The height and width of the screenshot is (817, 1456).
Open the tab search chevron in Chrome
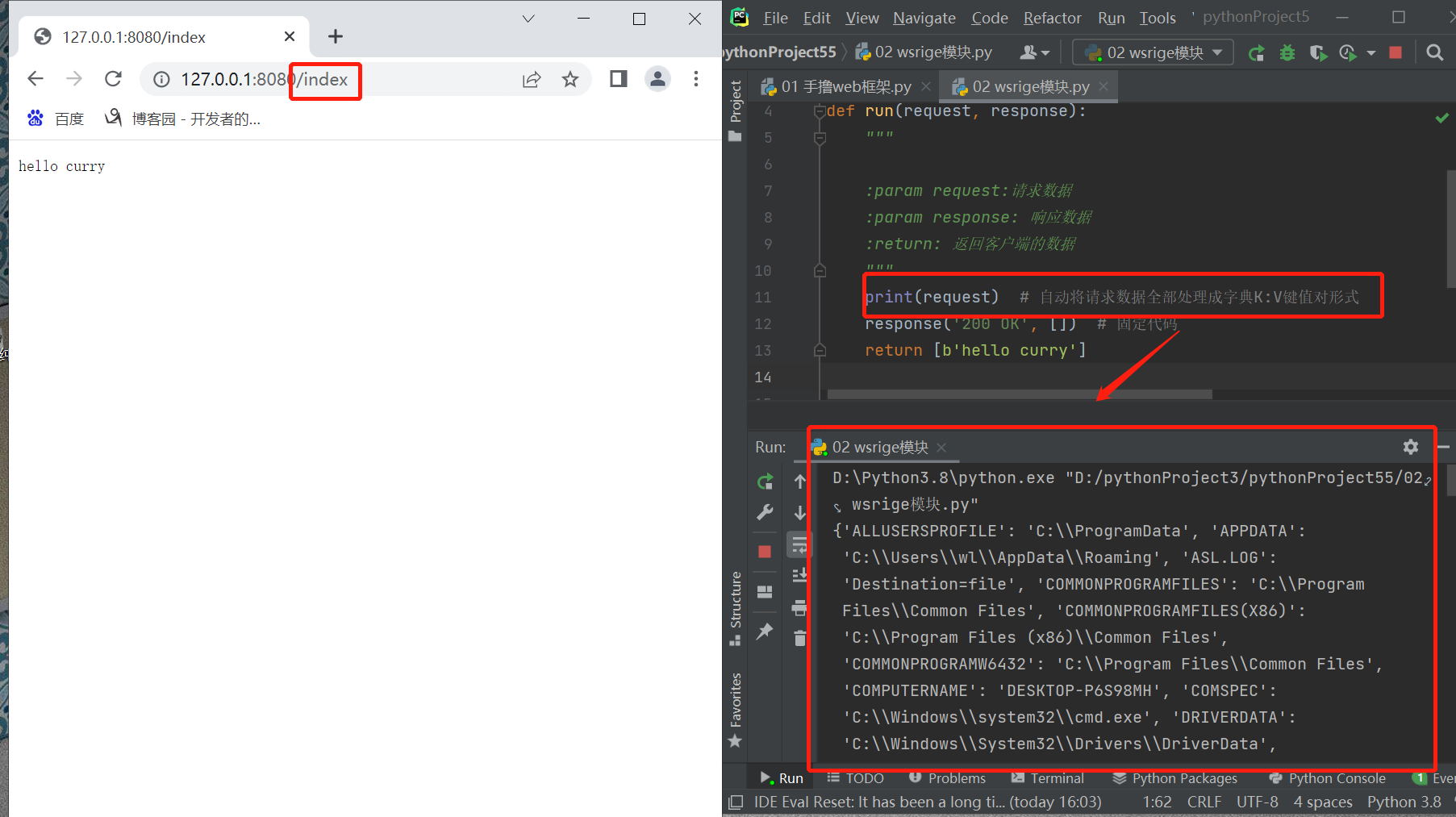pyautogui.click(x=528, y=19)
